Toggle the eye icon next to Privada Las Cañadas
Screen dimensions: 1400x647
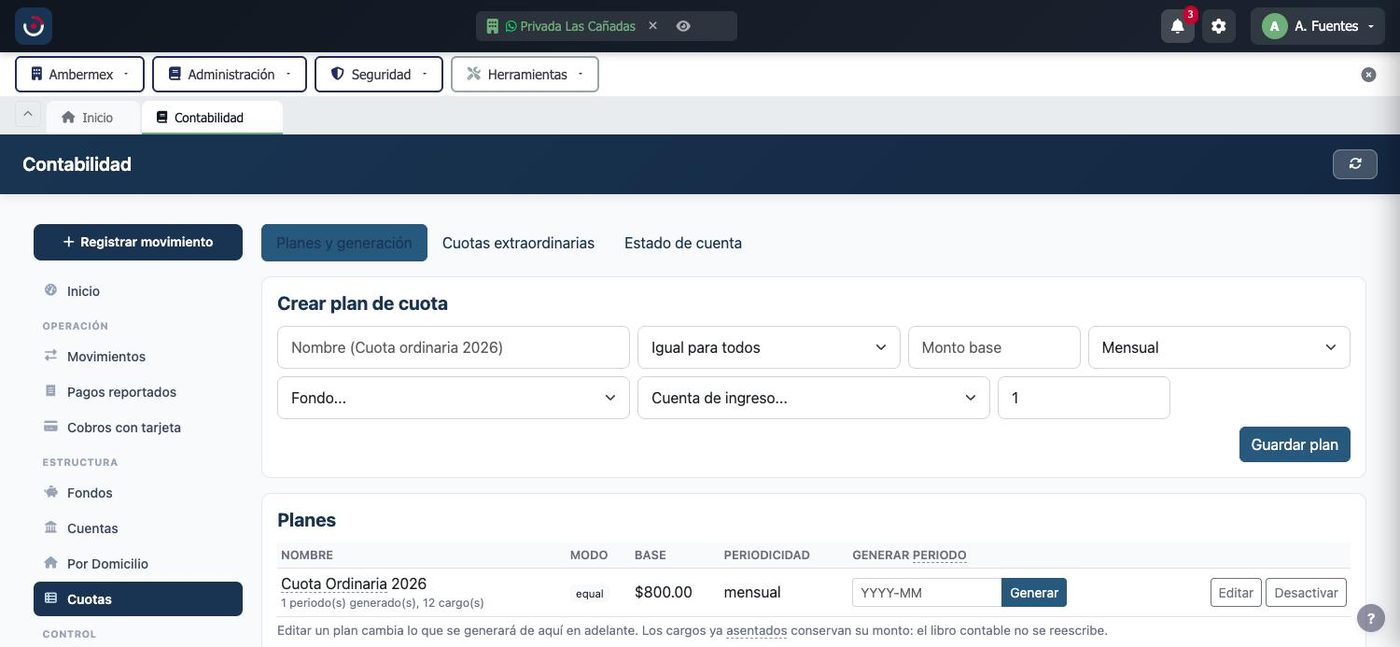683,26
